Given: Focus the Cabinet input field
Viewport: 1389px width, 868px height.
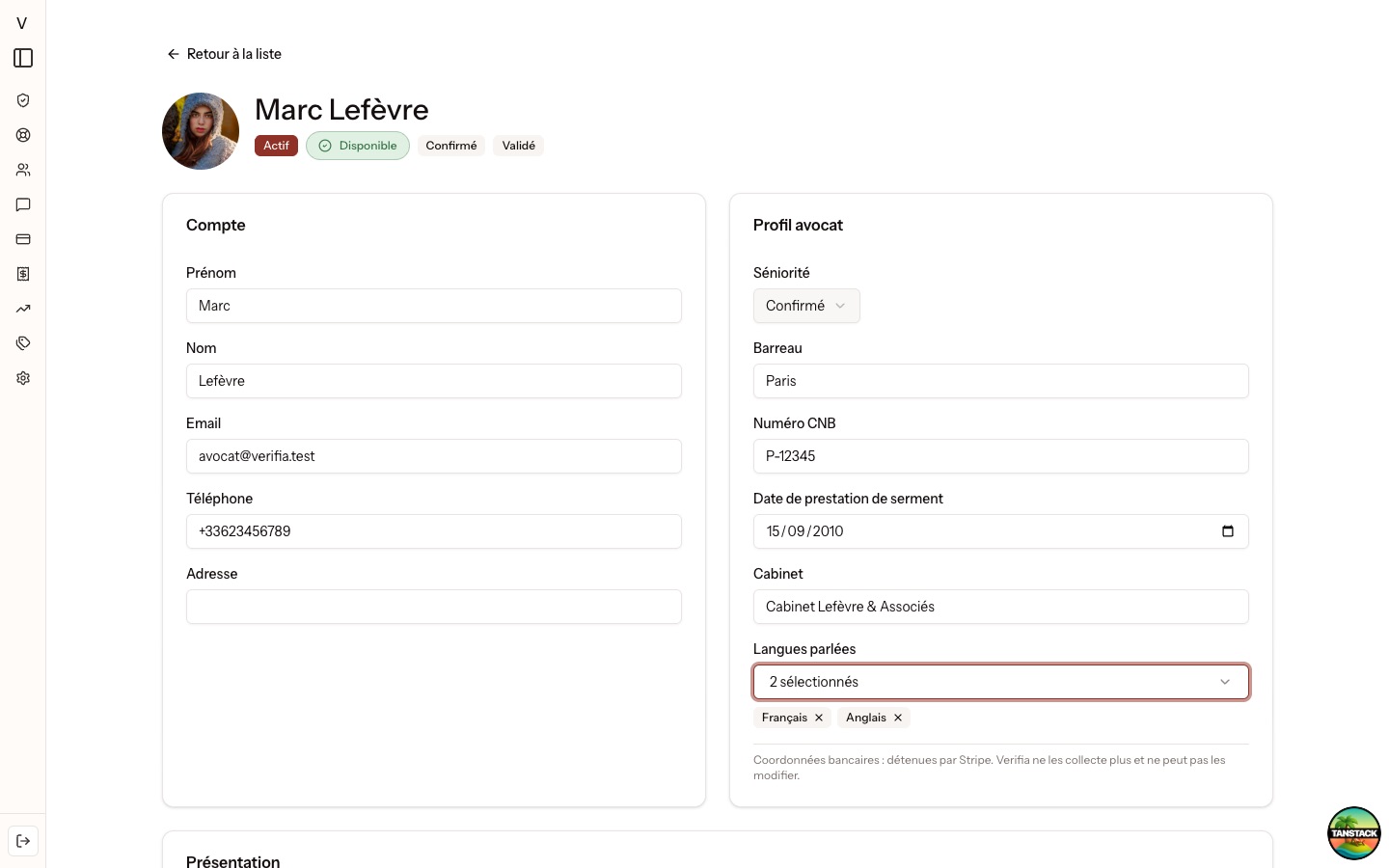Looking at the screenshot, I should point(1001,607).
